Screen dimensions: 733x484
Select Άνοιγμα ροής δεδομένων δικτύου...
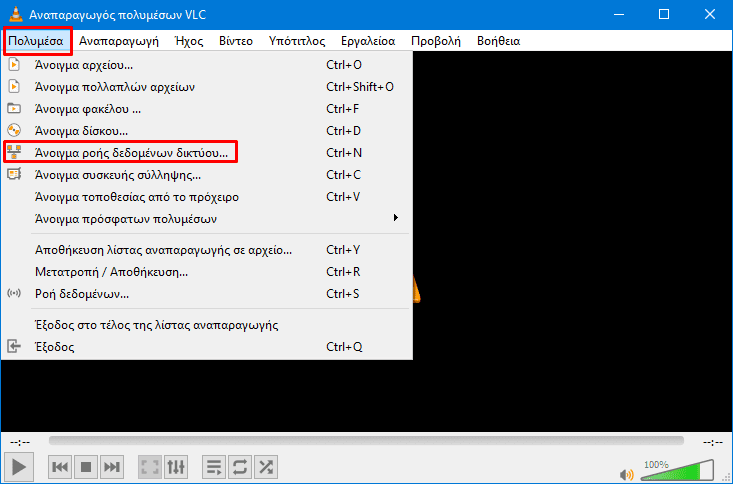pyautogui.click(x=207, y=152)
